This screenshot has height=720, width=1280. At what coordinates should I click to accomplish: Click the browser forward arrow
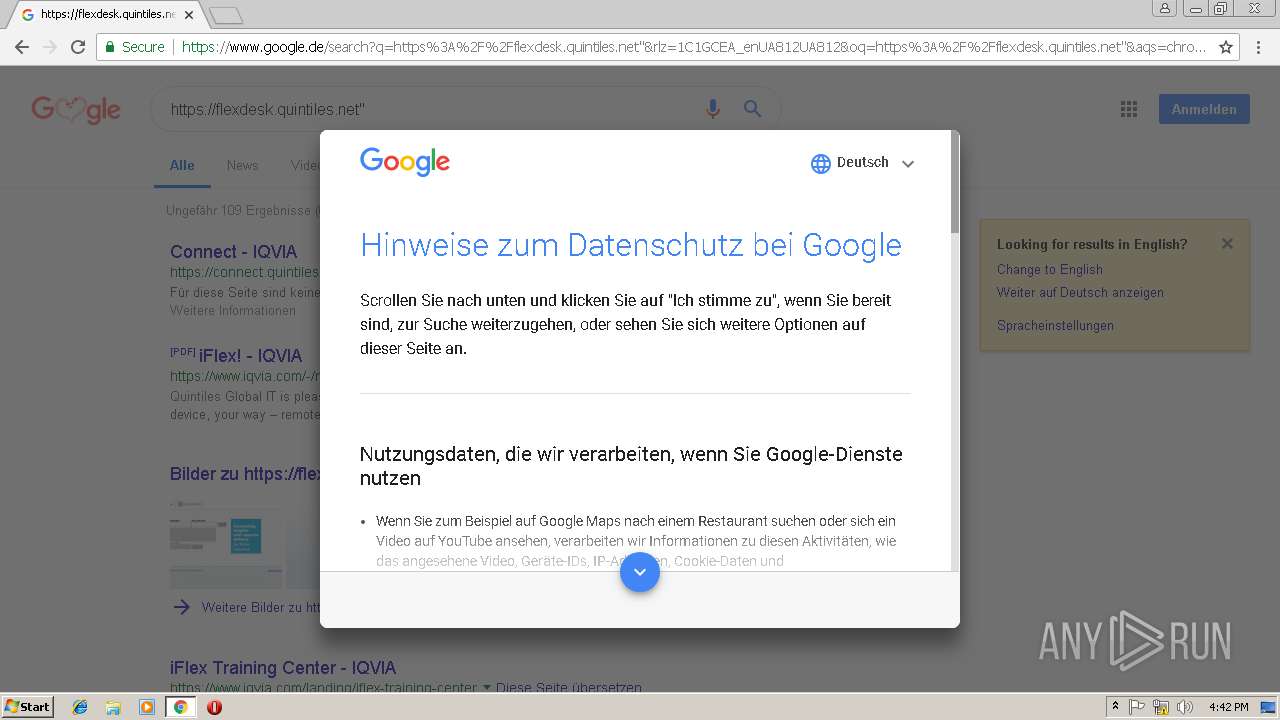(49, 47)
